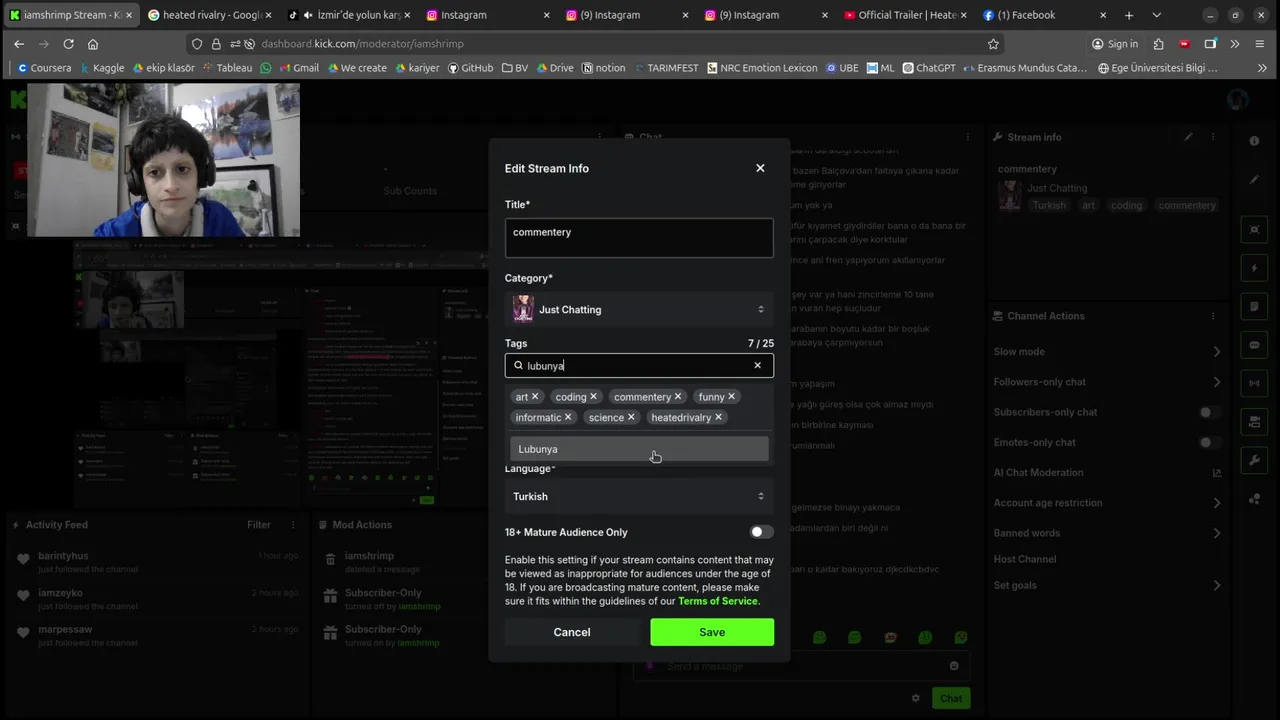Viewport: 1280px width, 720px height.
Task: Remove the heatedrivalry tag
Action: tap(718, 417)
